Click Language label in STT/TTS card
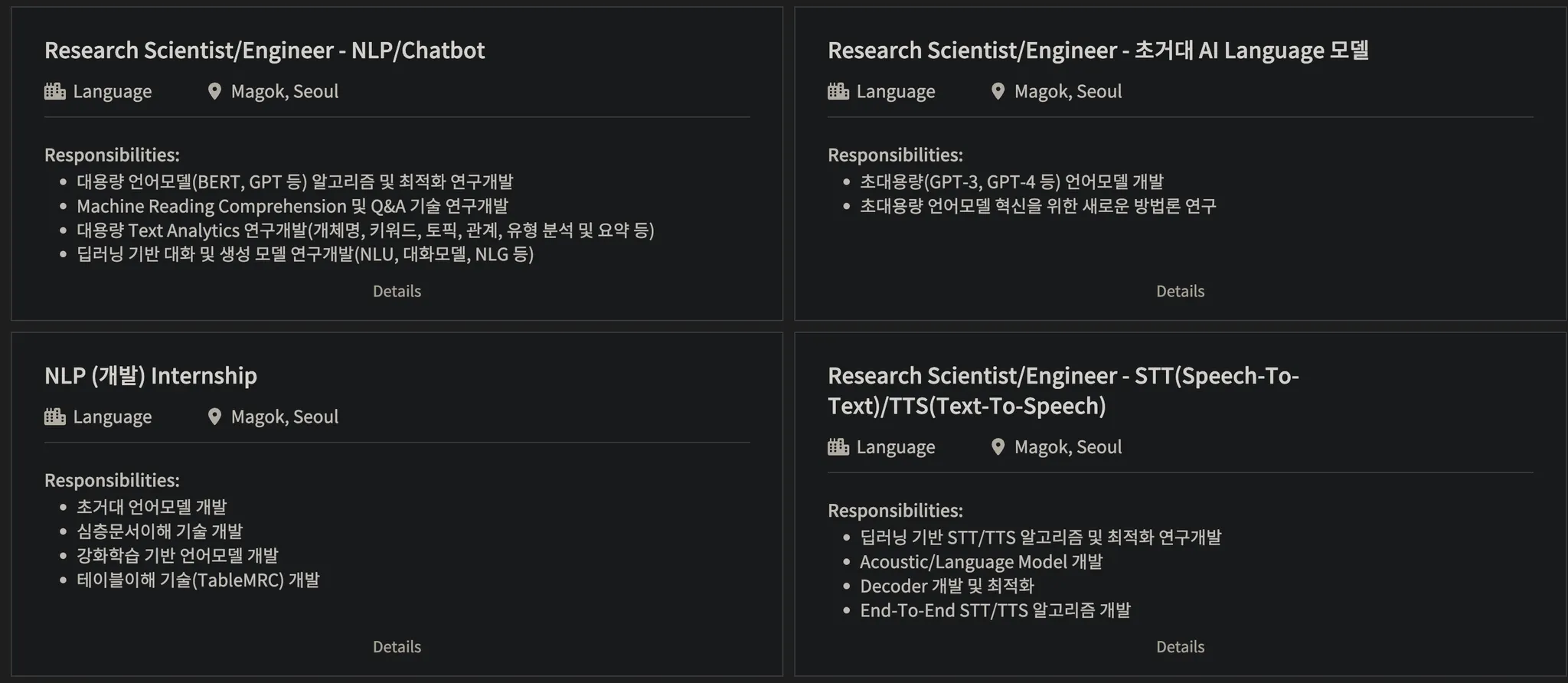This screenshot has width=1568, height=683. [x=895, y=446]
